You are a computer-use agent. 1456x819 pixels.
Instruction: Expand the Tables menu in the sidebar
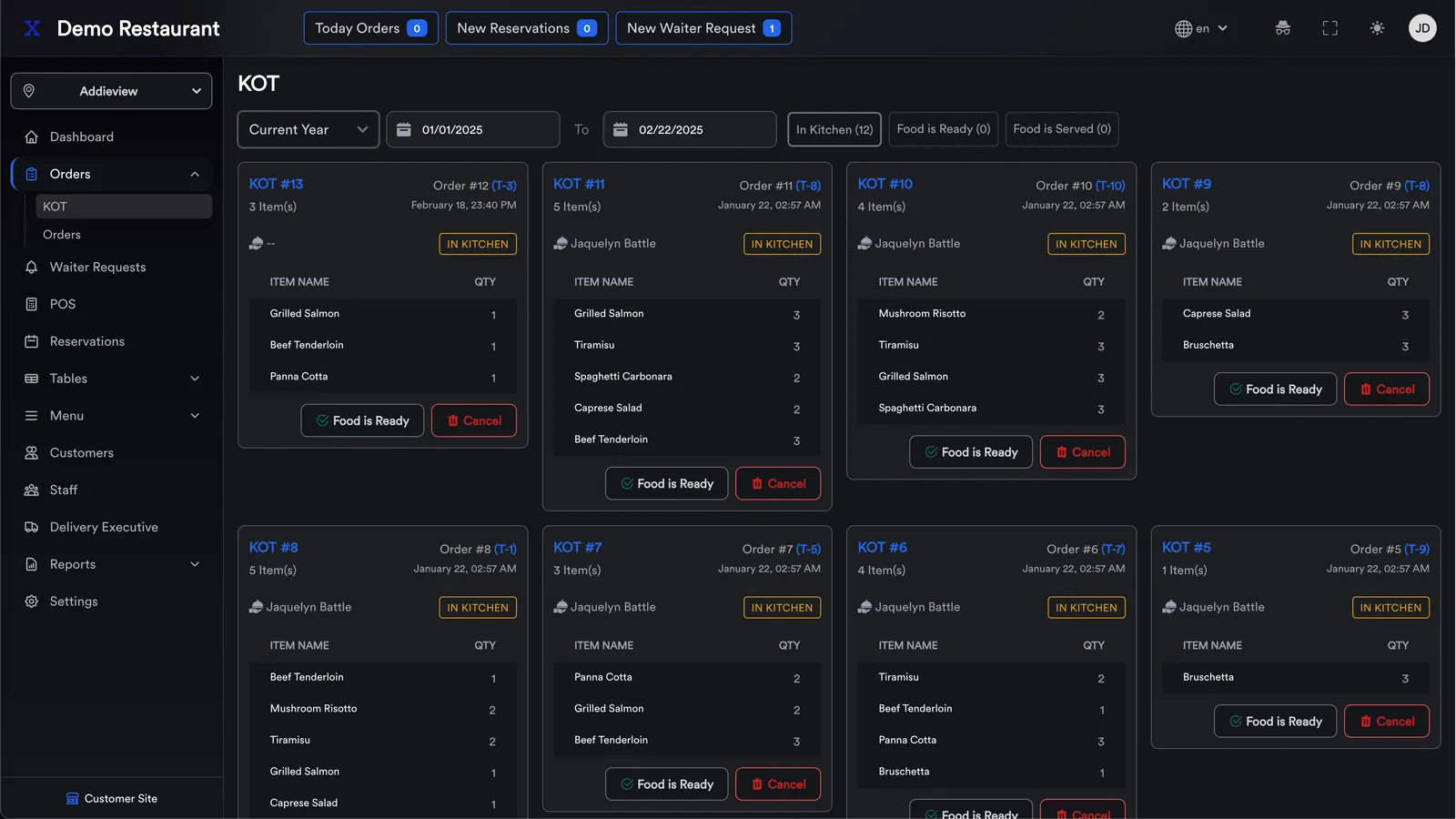(x=195, y=379)
